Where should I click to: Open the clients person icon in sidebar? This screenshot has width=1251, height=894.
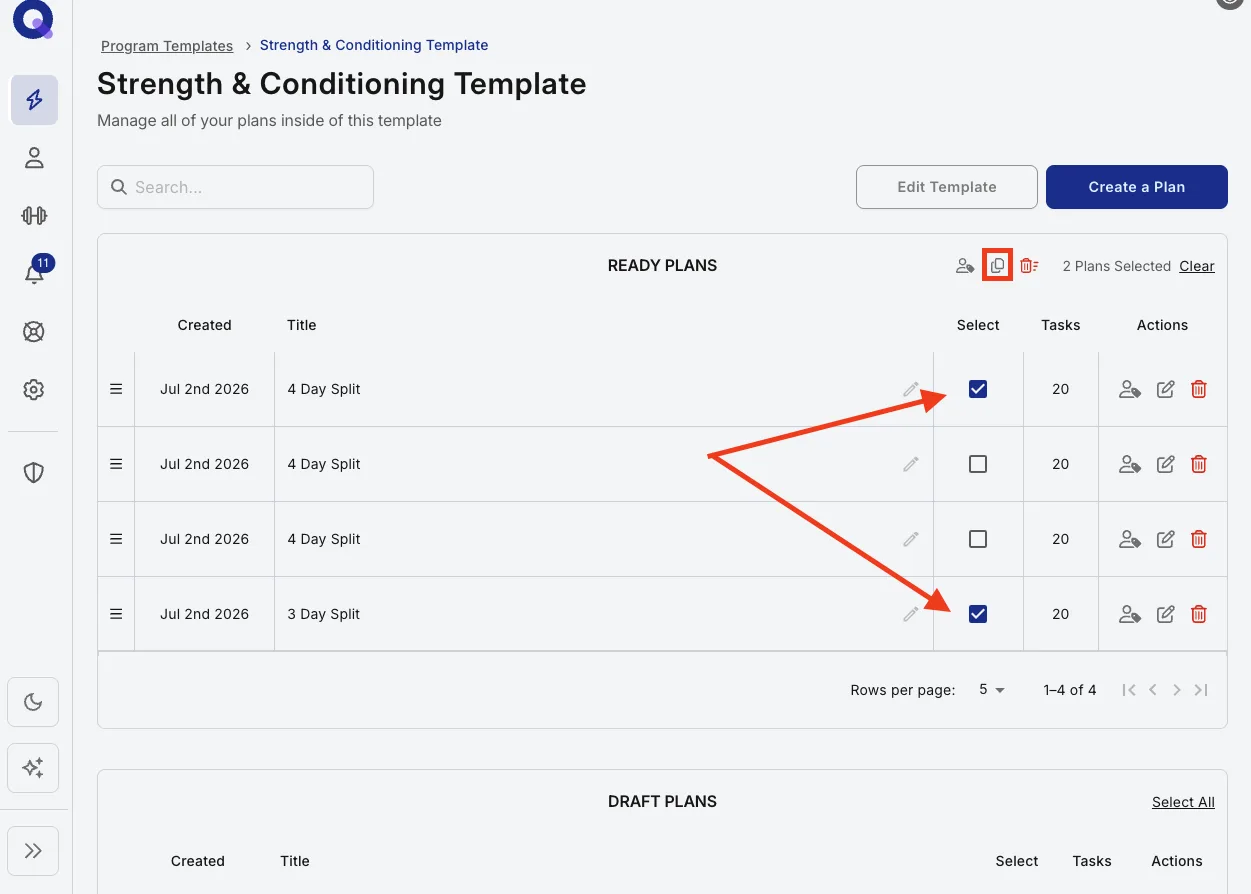34,158
